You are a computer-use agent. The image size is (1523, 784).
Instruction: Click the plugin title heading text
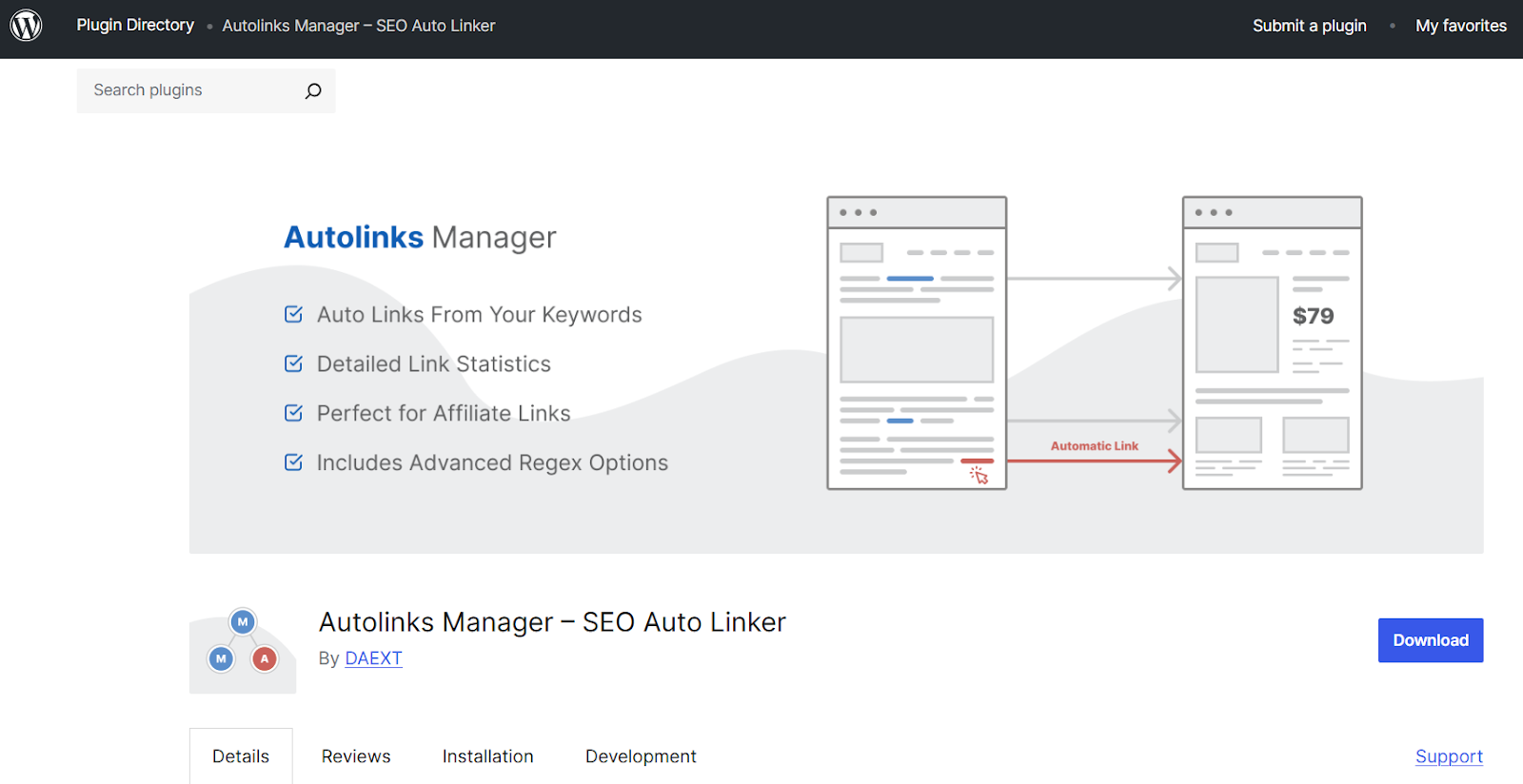click(552, 621)
